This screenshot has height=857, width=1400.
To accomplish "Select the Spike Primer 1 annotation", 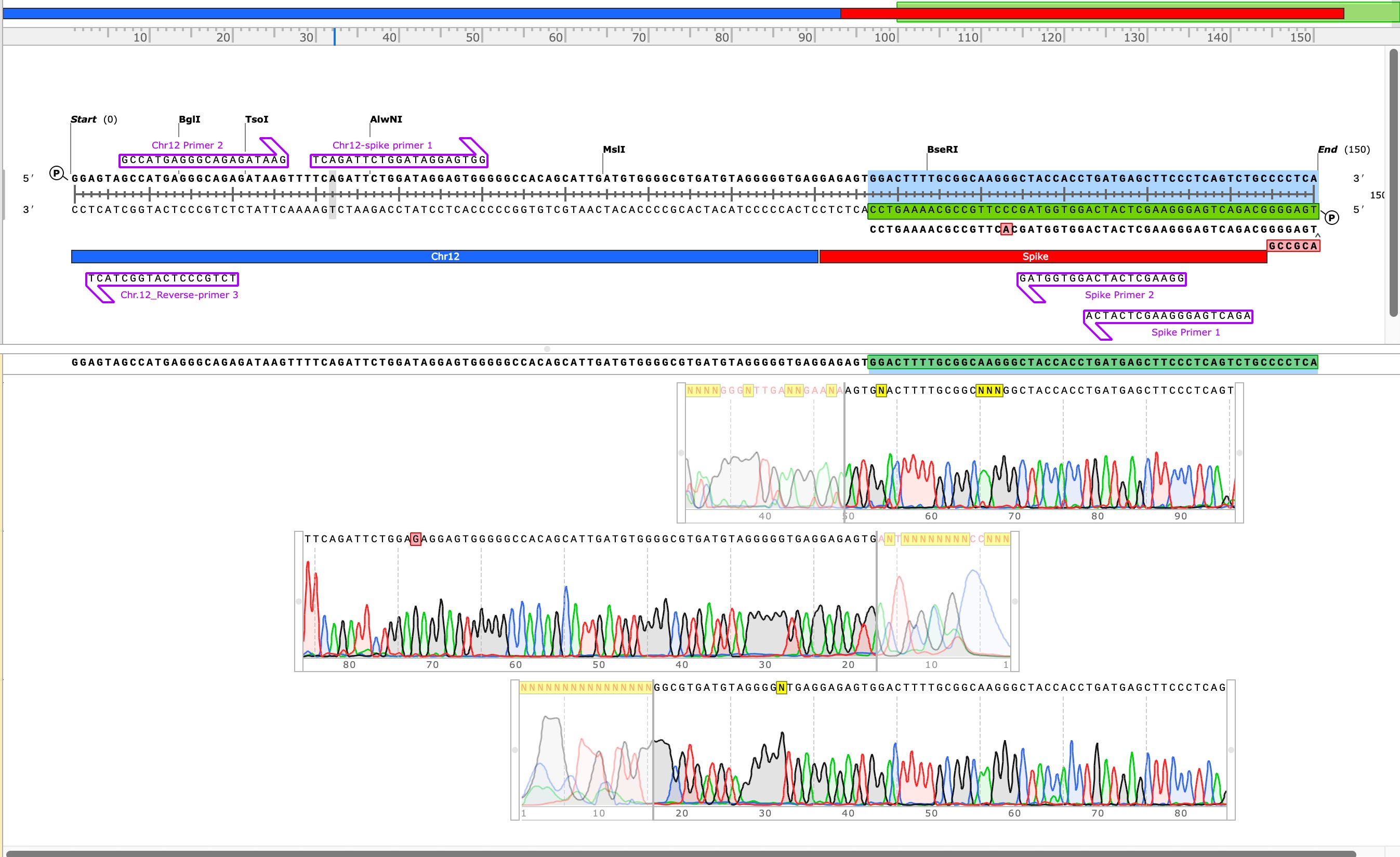I will pos(1168,316).
